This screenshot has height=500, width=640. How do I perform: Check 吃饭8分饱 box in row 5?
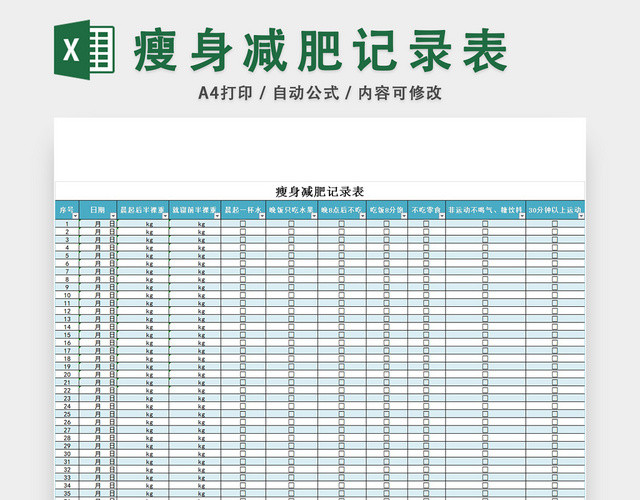(x=387, y=256)
